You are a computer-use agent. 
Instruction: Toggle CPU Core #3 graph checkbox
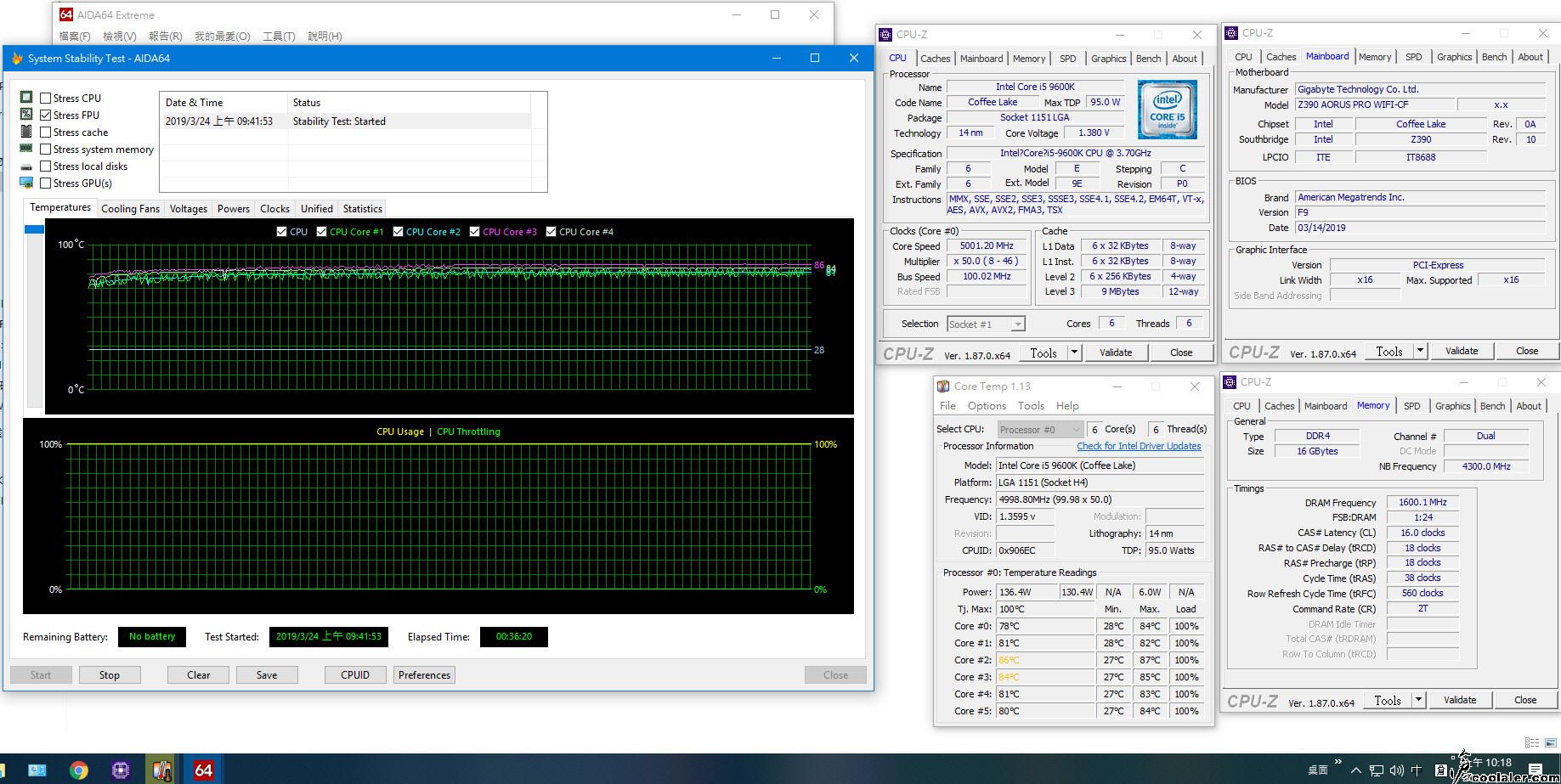tap(474, 232)
